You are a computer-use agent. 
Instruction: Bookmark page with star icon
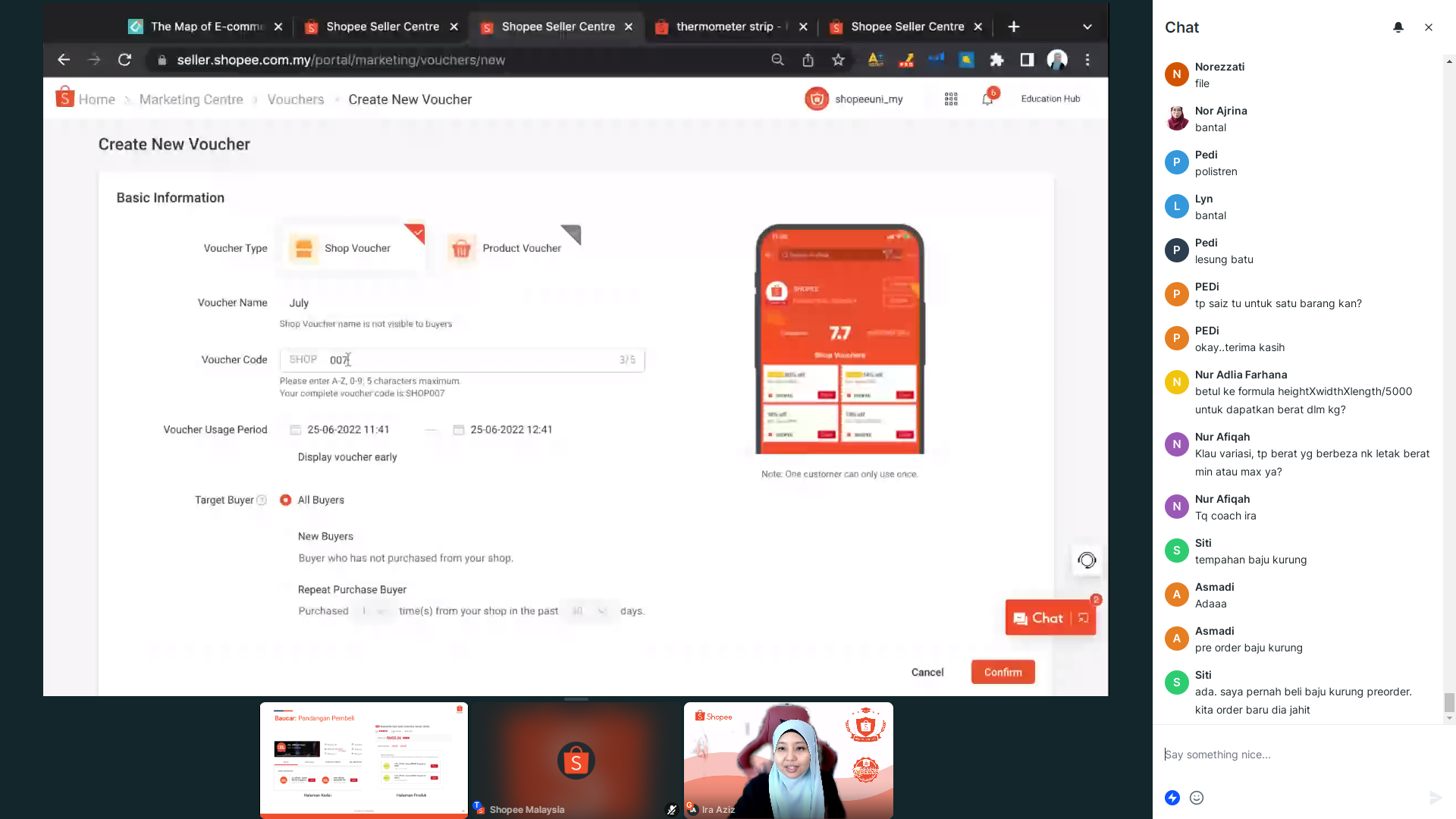point(838,60)
